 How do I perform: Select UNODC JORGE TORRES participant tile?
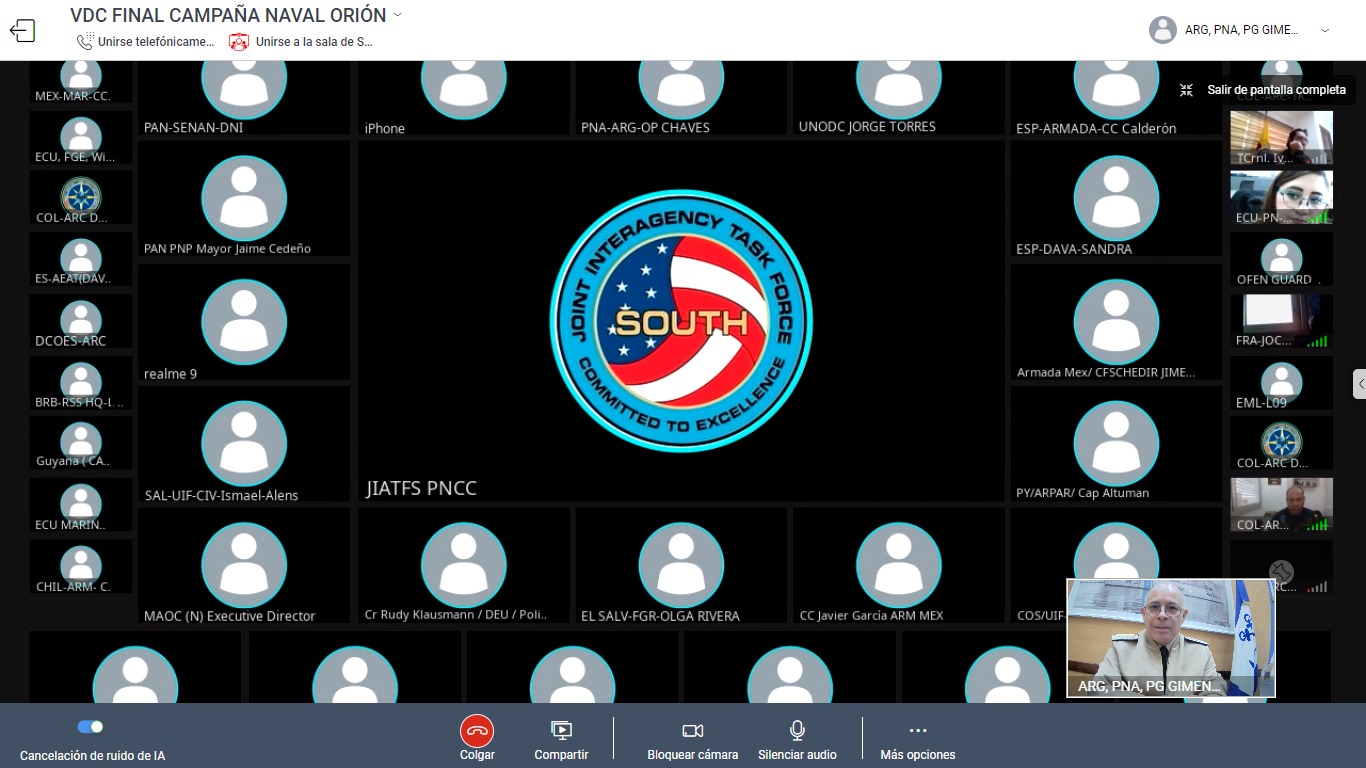(x=898, y=98)
